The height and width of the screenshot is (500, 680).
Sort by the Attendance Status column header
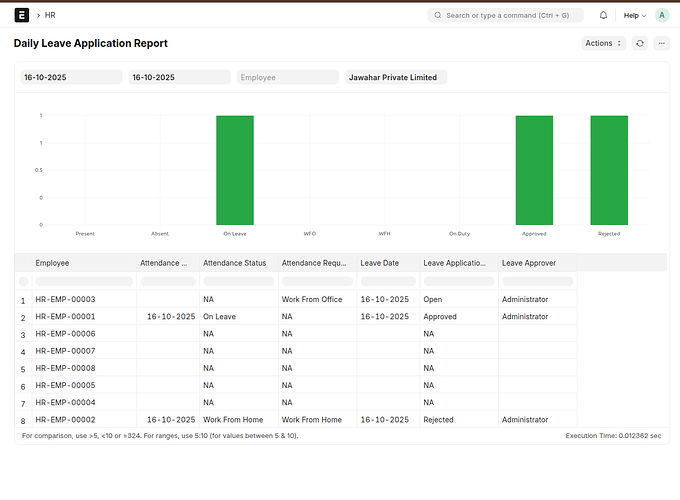(x=235, y=263)
